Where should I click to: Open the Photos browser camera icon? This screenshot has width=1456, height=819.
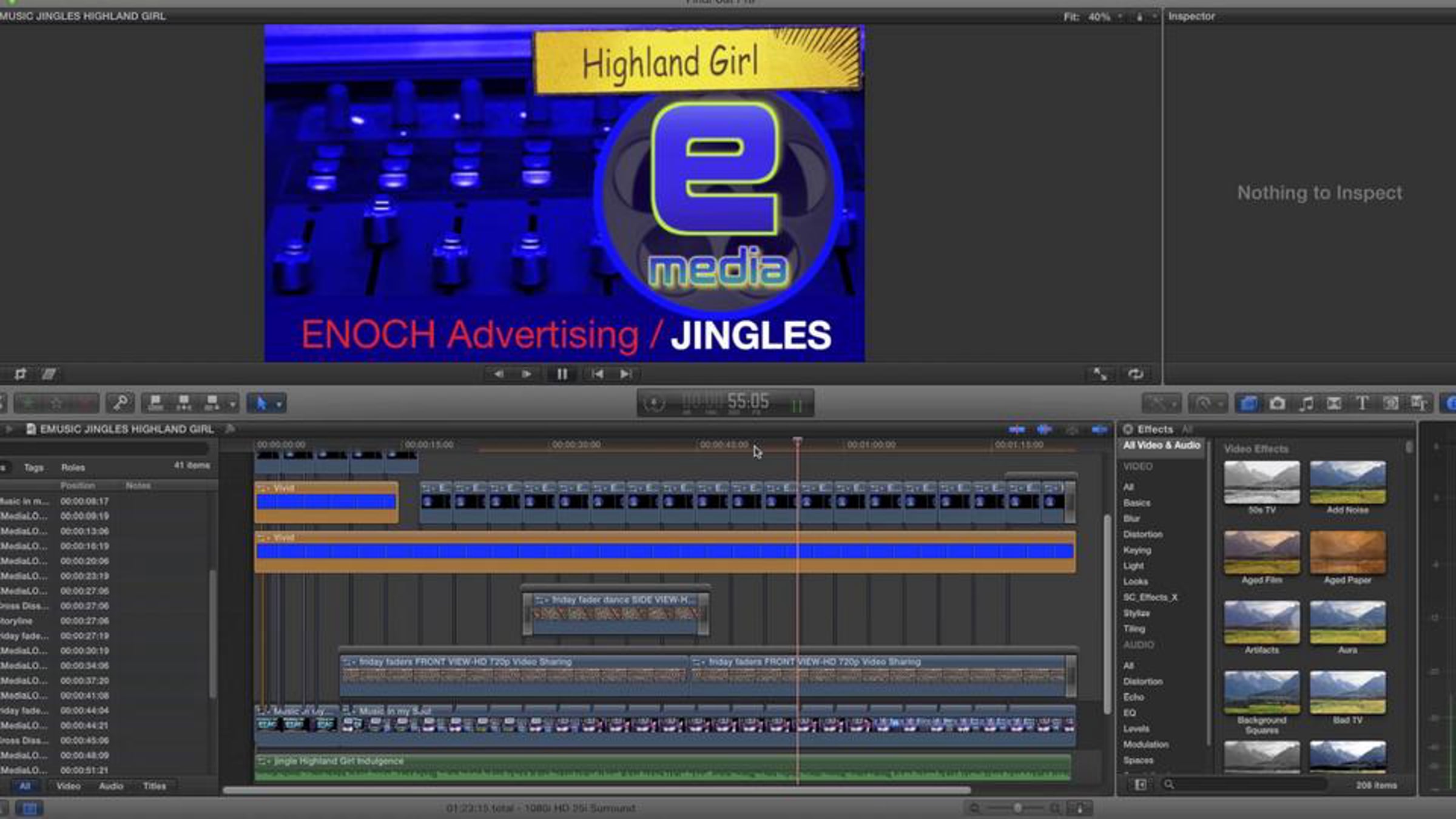point(1277,403)
